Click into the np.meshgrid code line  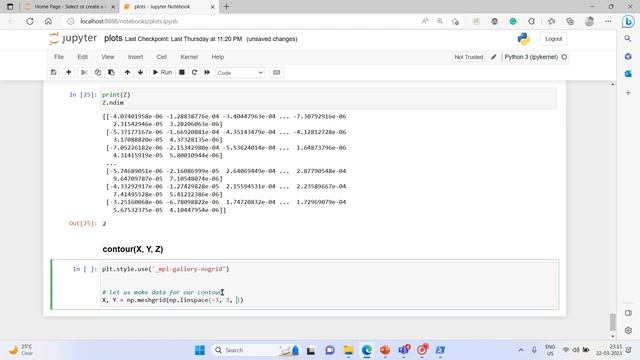[172, 300]
